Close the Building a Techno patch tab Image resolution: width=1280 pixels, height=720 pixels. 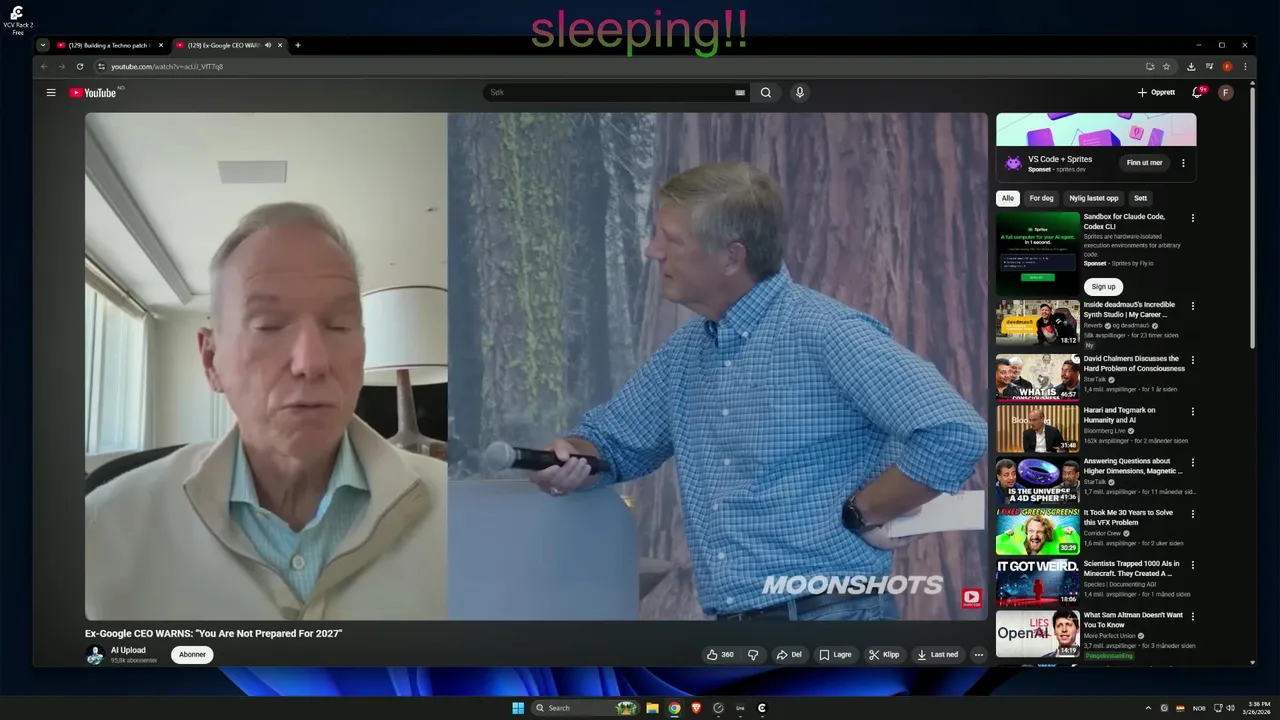click(x=161, y=45)
